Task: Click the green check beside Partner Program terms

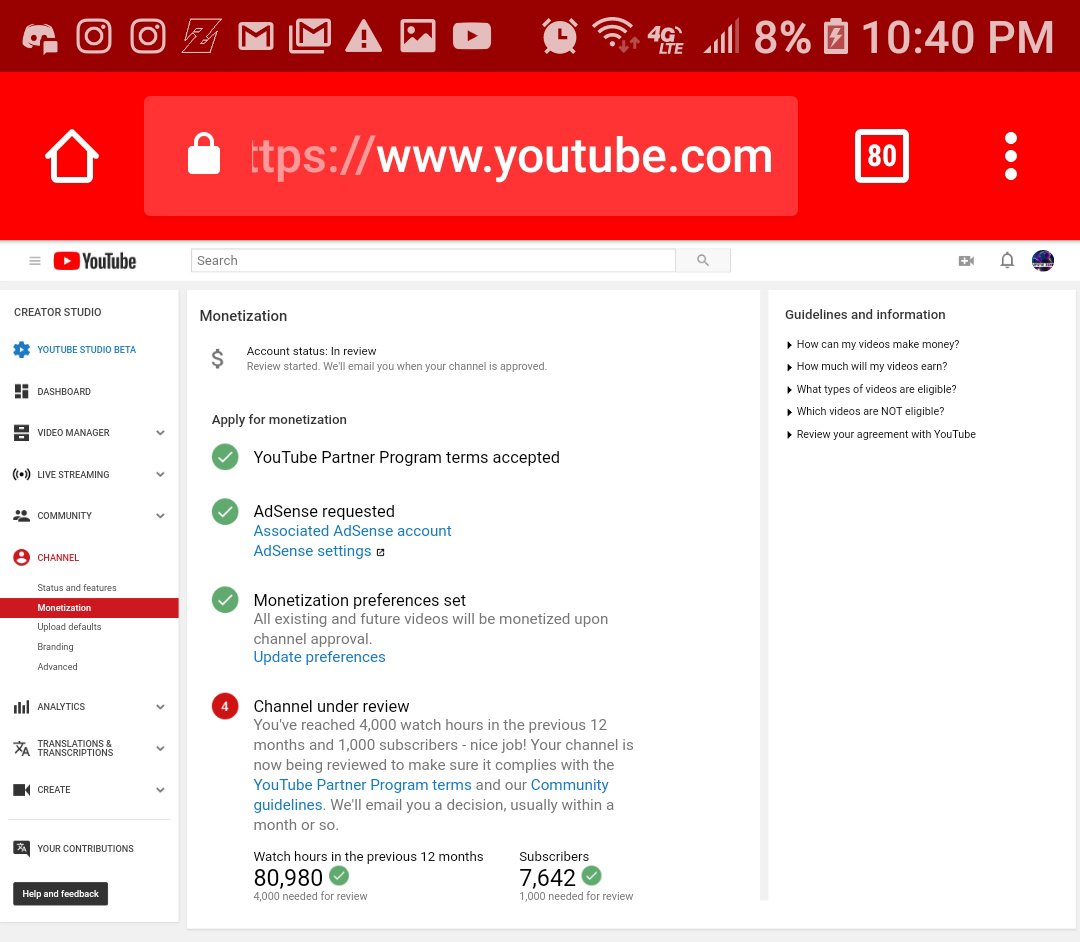Action: pyautogui.click(x=225, y=457)
